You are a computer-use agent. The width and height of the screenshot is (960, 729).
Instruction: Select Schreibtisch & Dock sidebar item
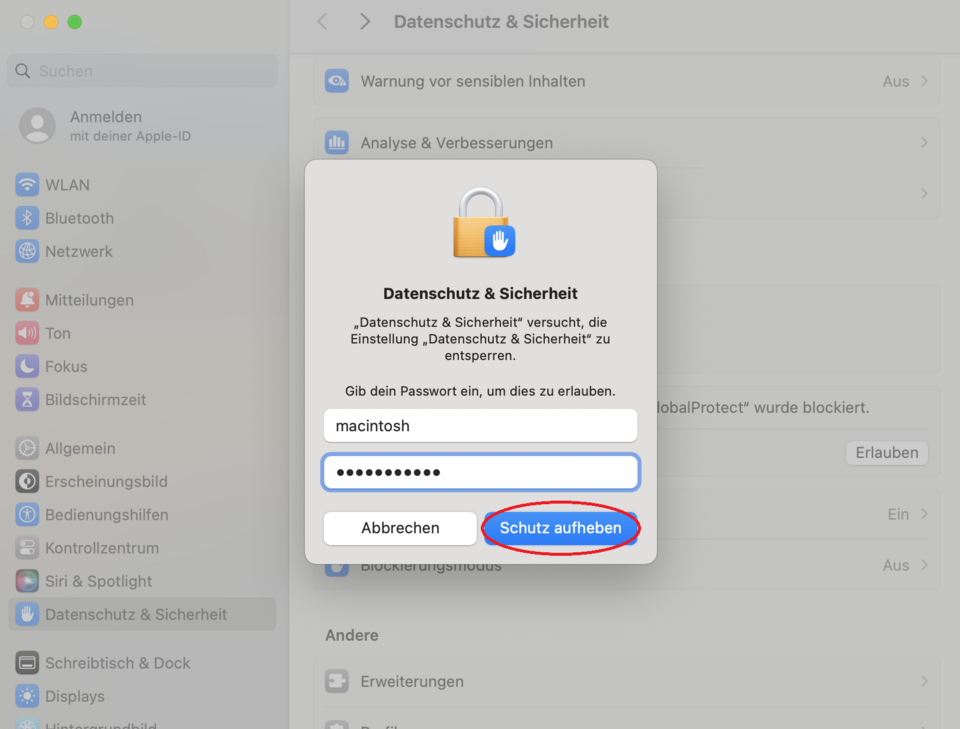pos(117,663)
